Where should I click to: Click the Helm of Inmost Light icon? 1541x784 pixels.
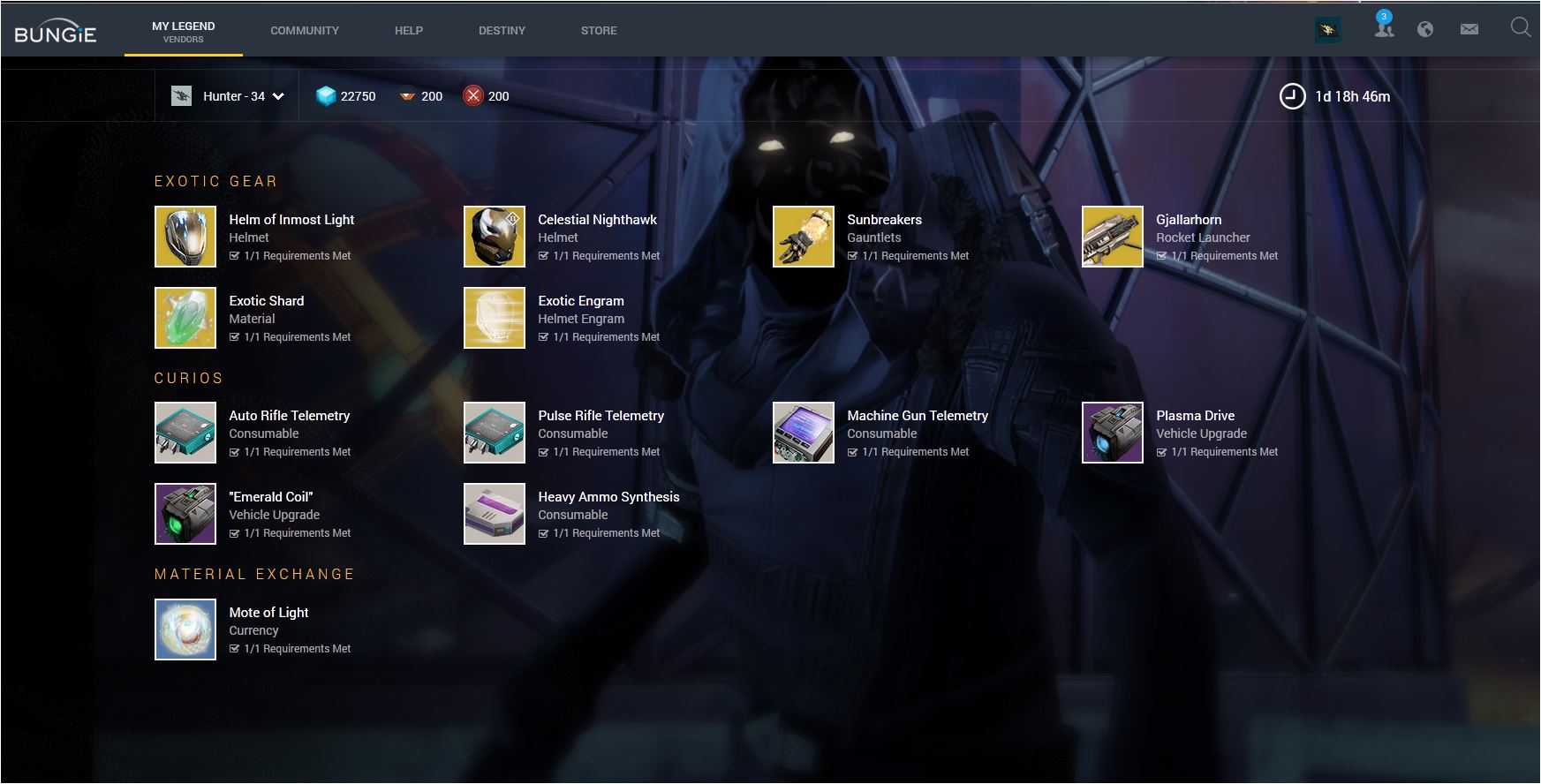[185, 237]
